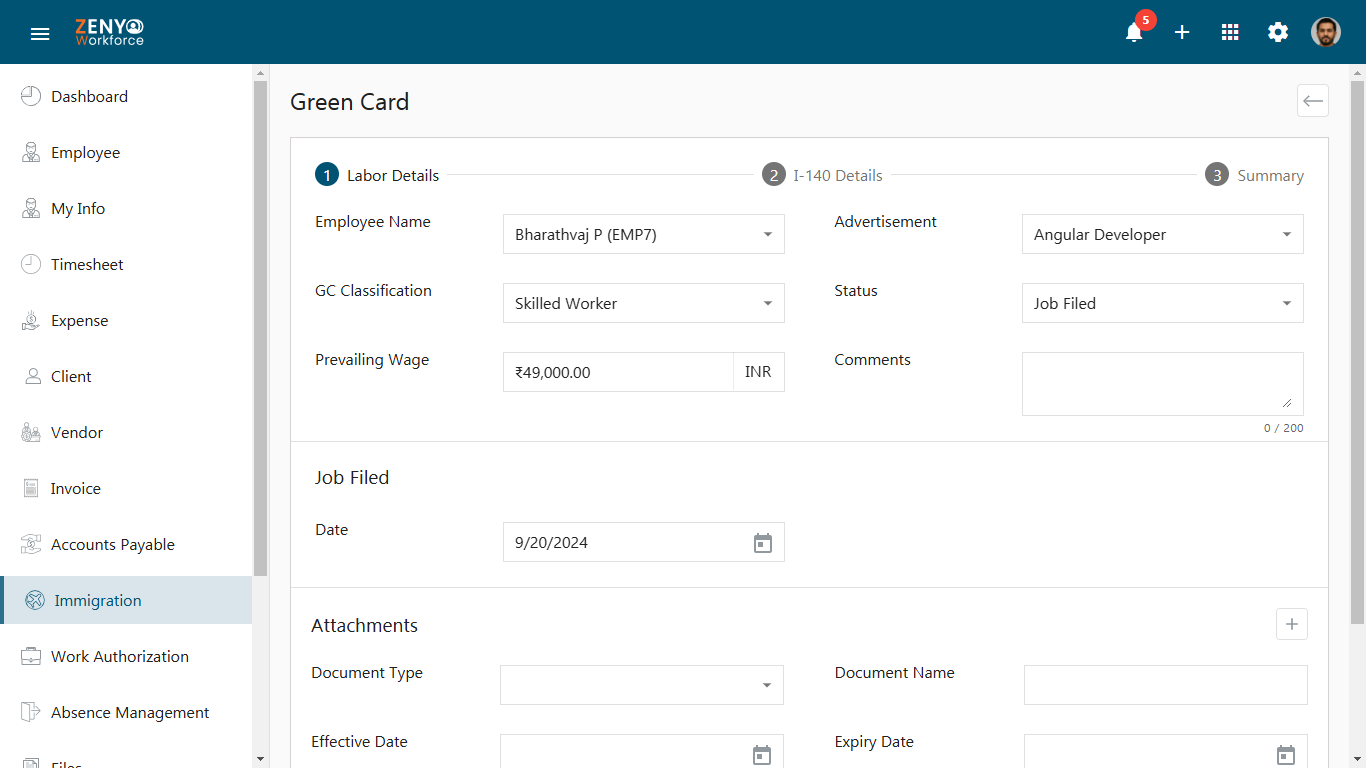Jump to the Summary step
This screenshot has width=1366, height=768.
[x=1255, y=176]
